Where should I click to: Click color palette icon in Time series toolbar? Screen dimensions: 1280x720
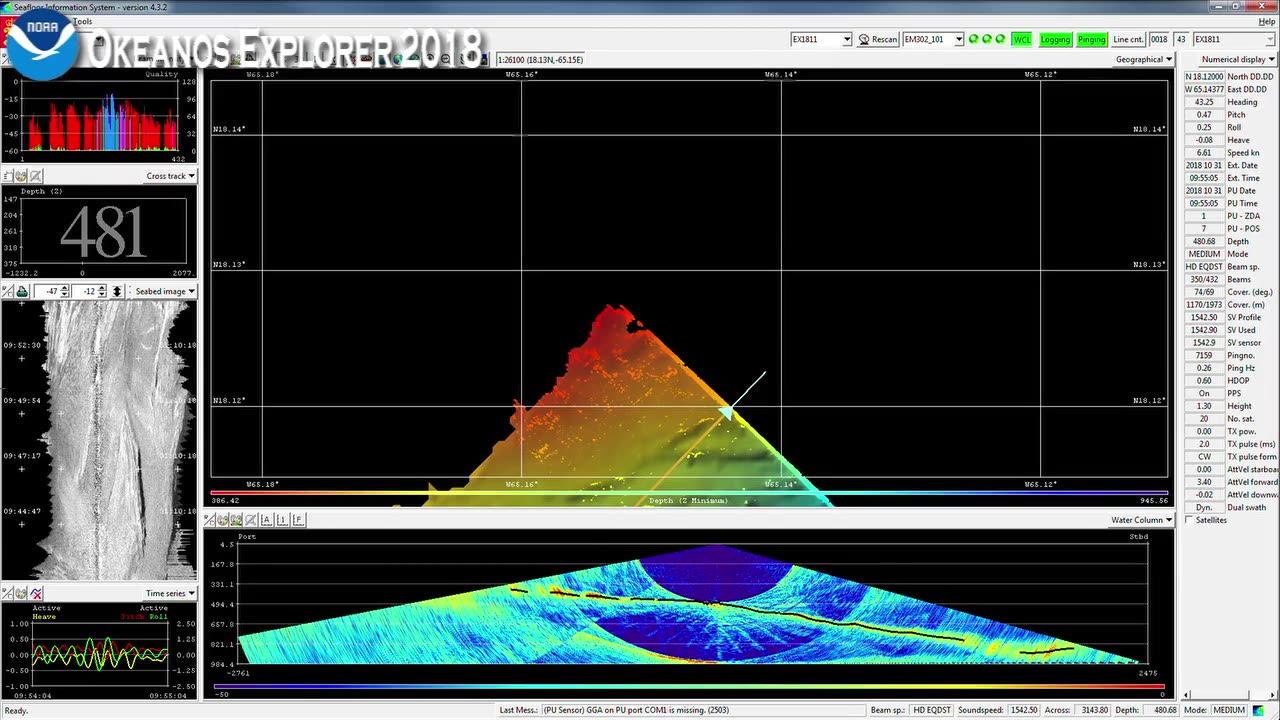click(x=21, y=593)
